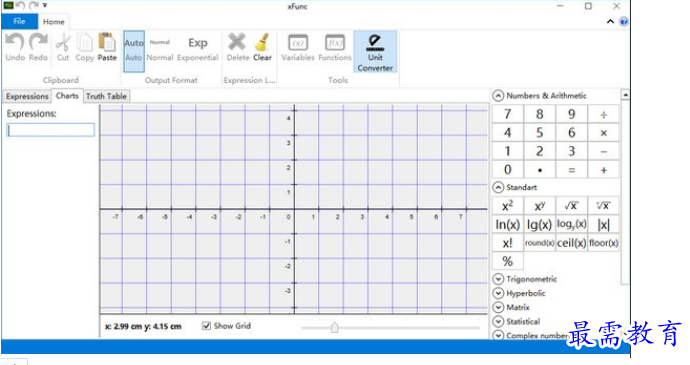
Task: Click the Delete expression X icon
Action: click(237, 42)
